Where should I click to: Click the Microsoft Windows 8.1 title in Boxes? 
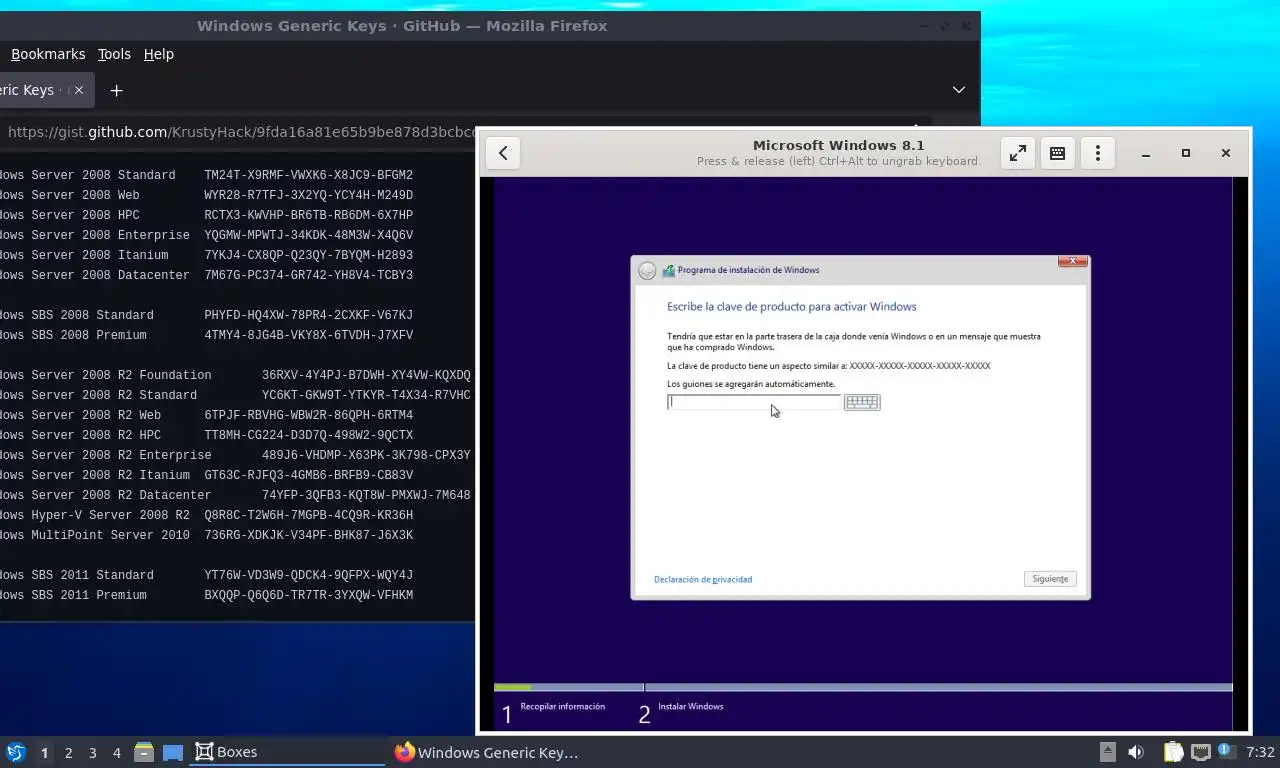click(x=839, y=145)
